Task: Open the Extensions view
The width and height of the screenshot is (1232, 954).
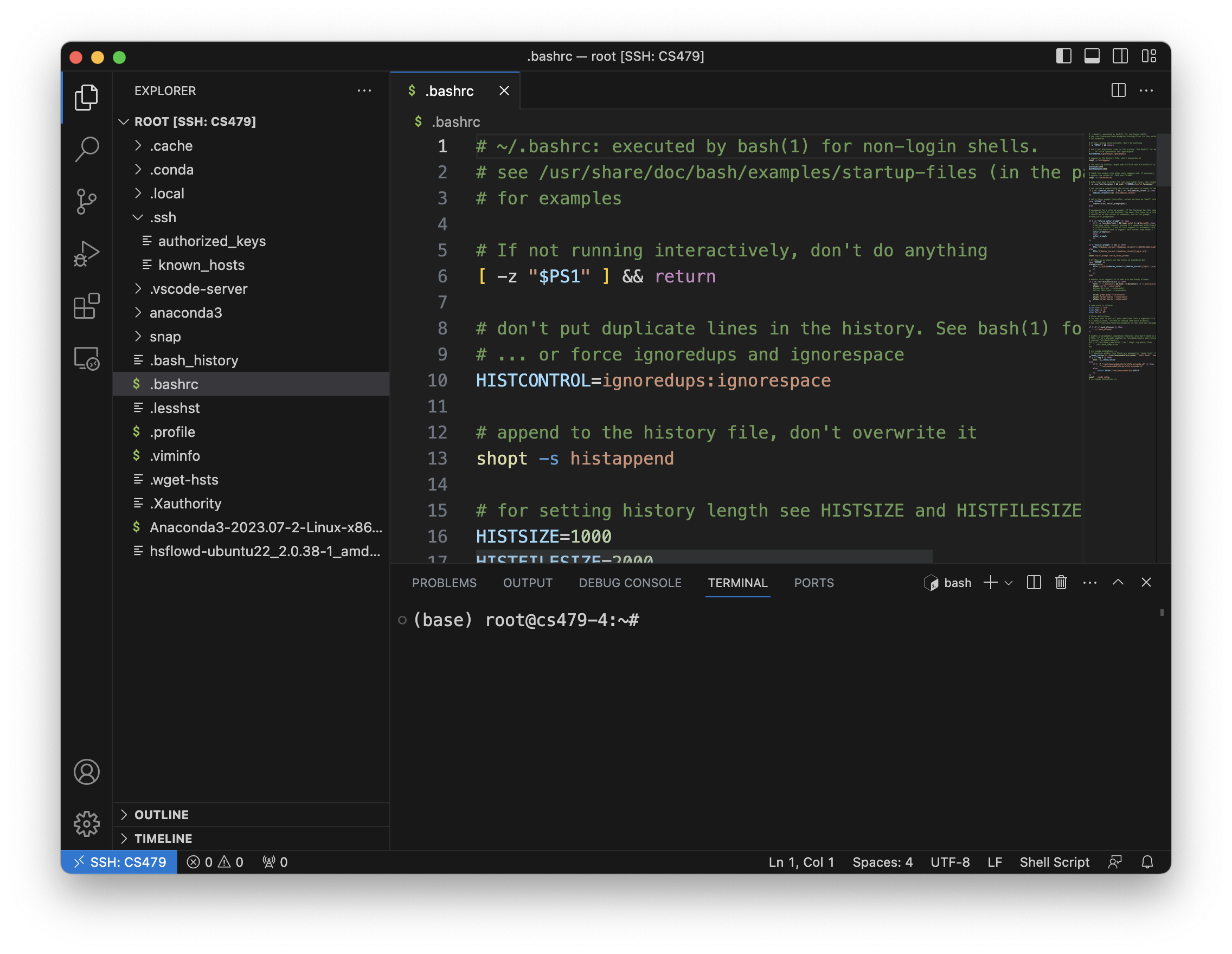Action: [86, 306]
